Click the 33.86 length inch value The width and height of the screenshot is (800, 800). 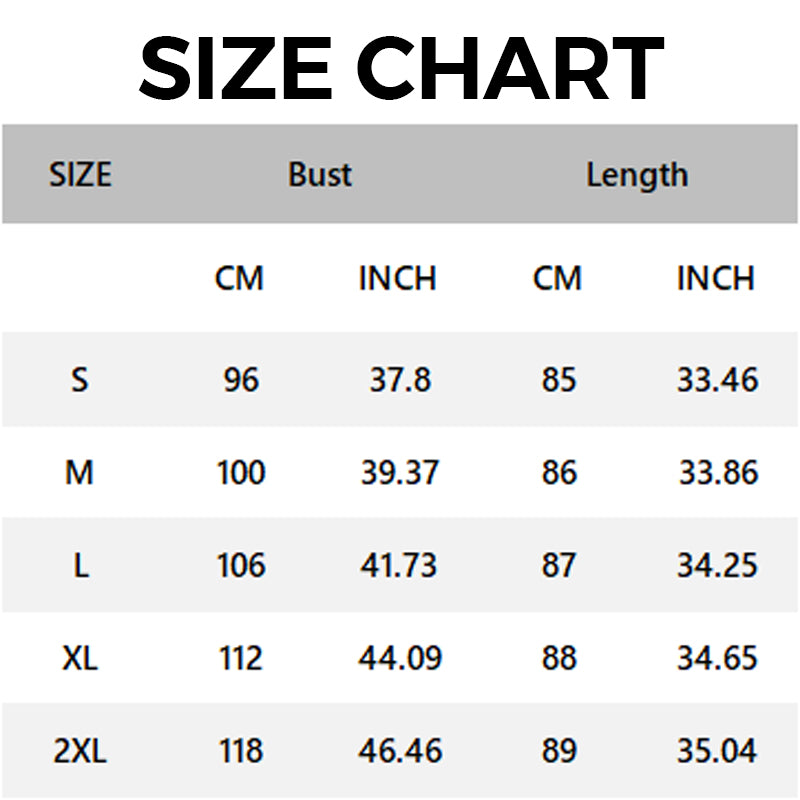pos(718,472)
